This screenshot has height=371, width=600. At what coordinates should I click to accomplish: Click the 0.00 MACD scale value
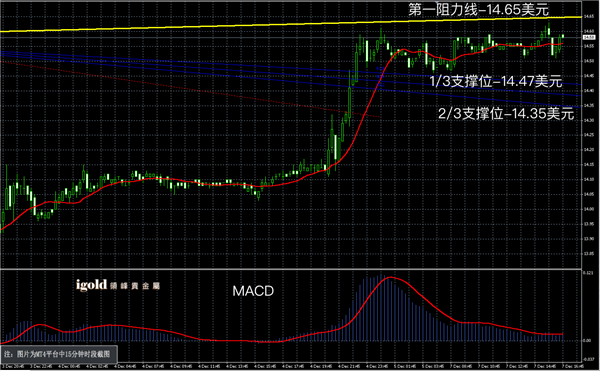(587, 340)
